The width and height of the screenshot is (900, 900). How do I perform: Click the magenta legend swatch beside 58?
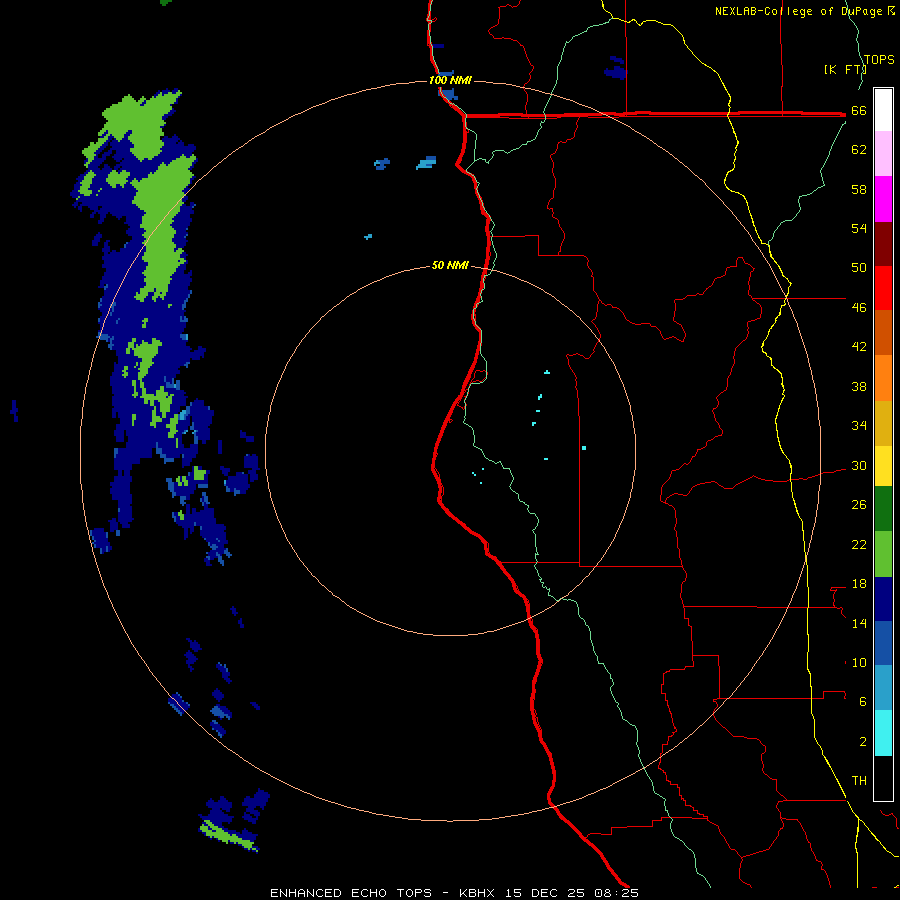[x=883, y=199]
